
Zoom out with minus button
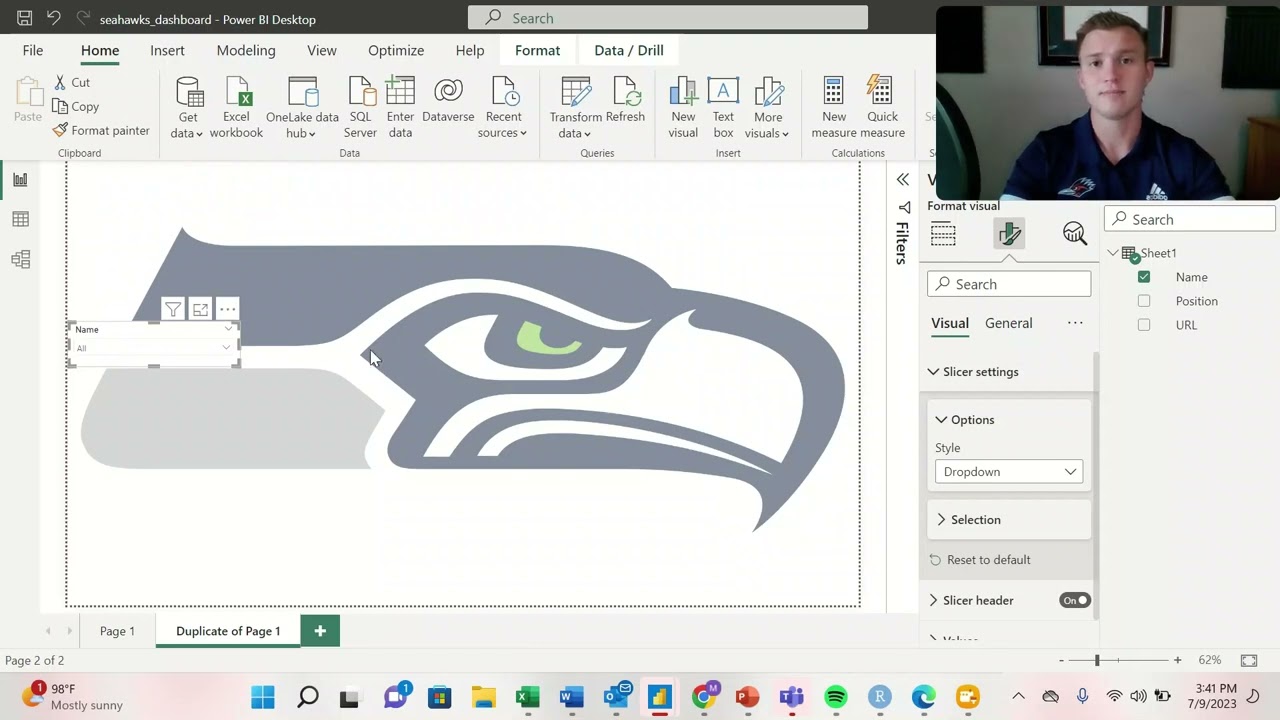[x=1061, y=660]
